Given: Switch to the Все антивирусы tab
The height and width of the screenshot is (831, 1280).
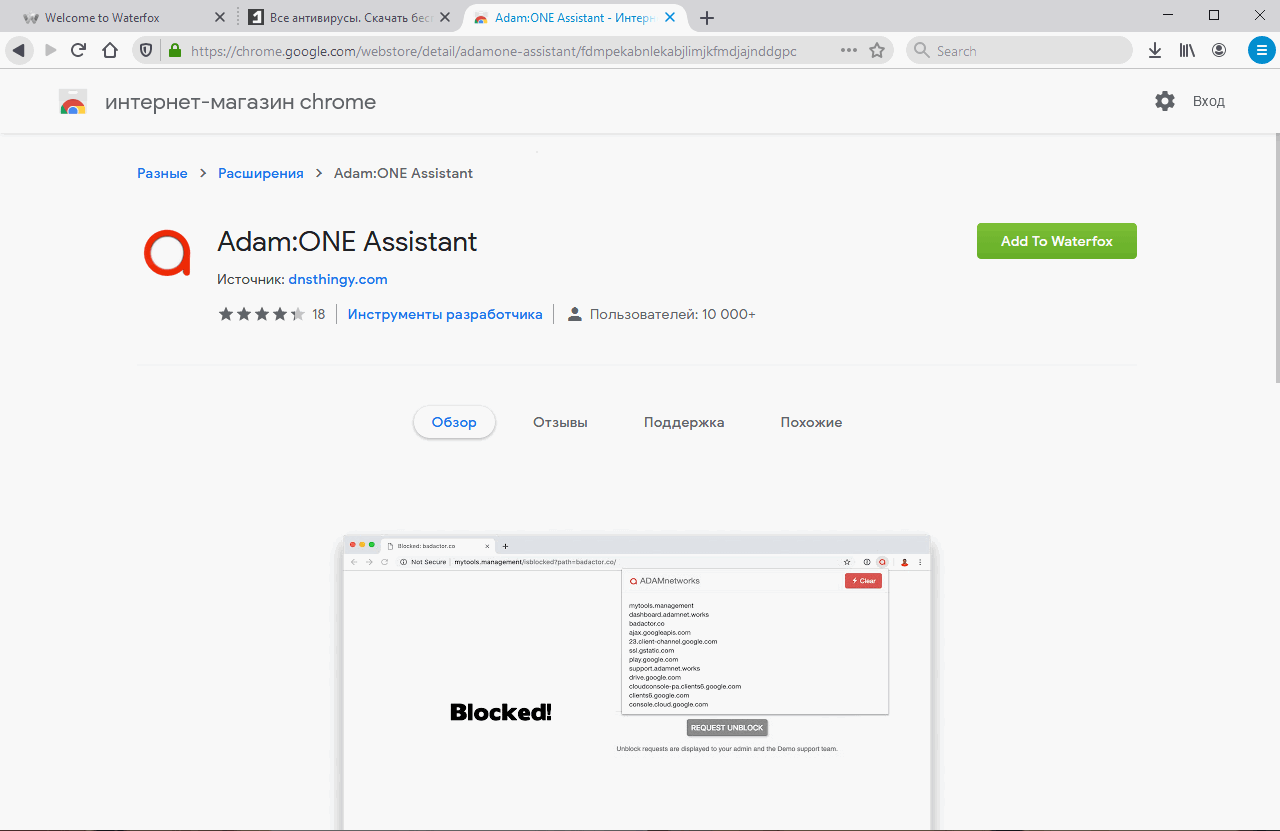Looking at the screenshot, I should click(350, 18).
